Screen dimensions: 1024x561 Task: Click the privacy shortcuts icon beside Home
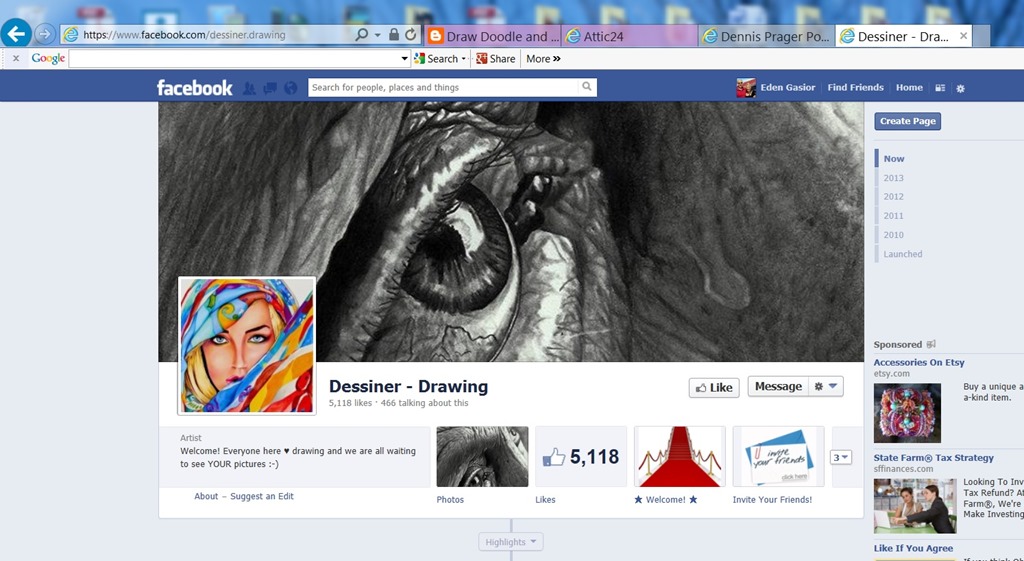click(x=940, y=88)
